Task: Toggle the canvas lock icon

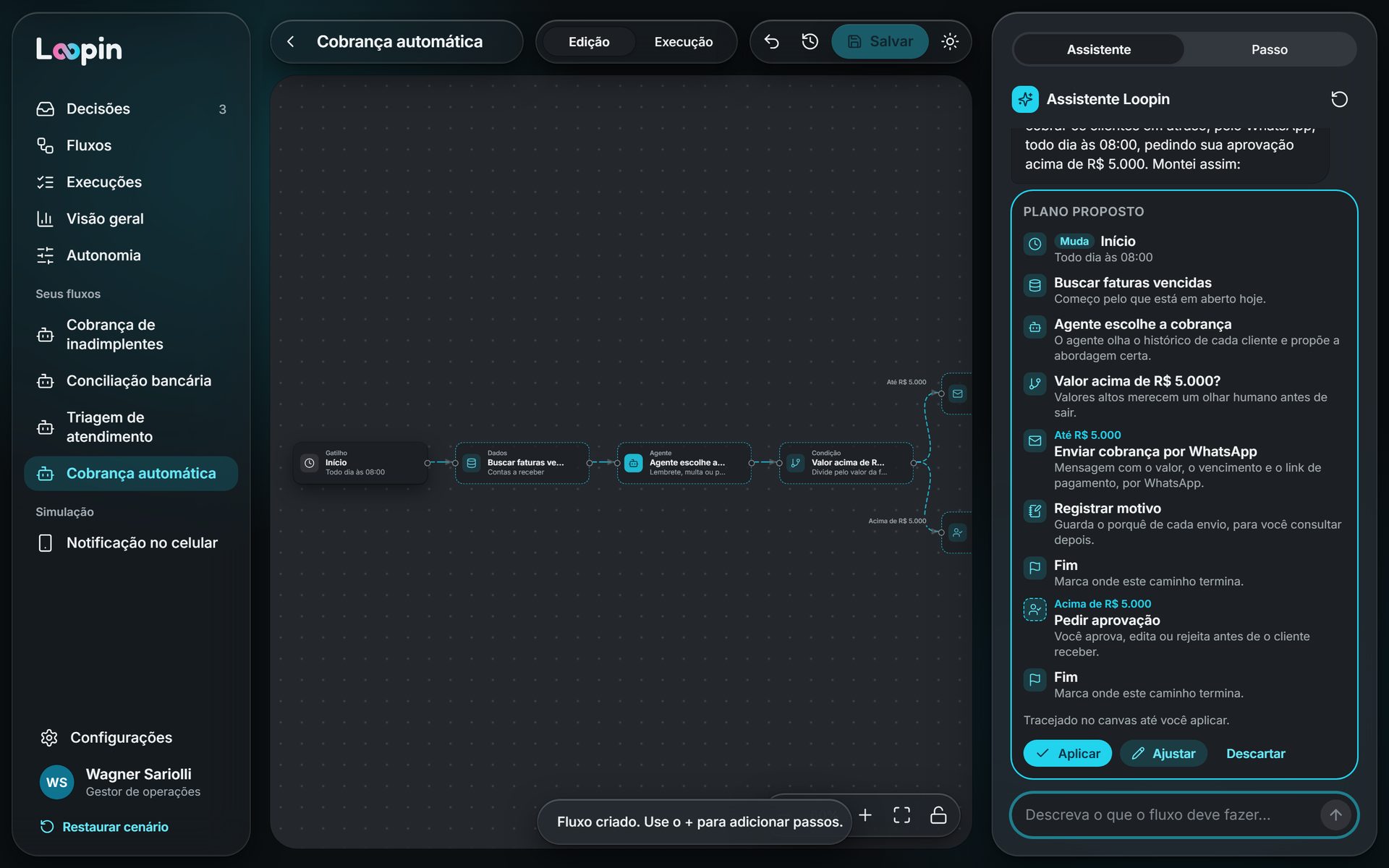Action: click(x=938, y=815)
